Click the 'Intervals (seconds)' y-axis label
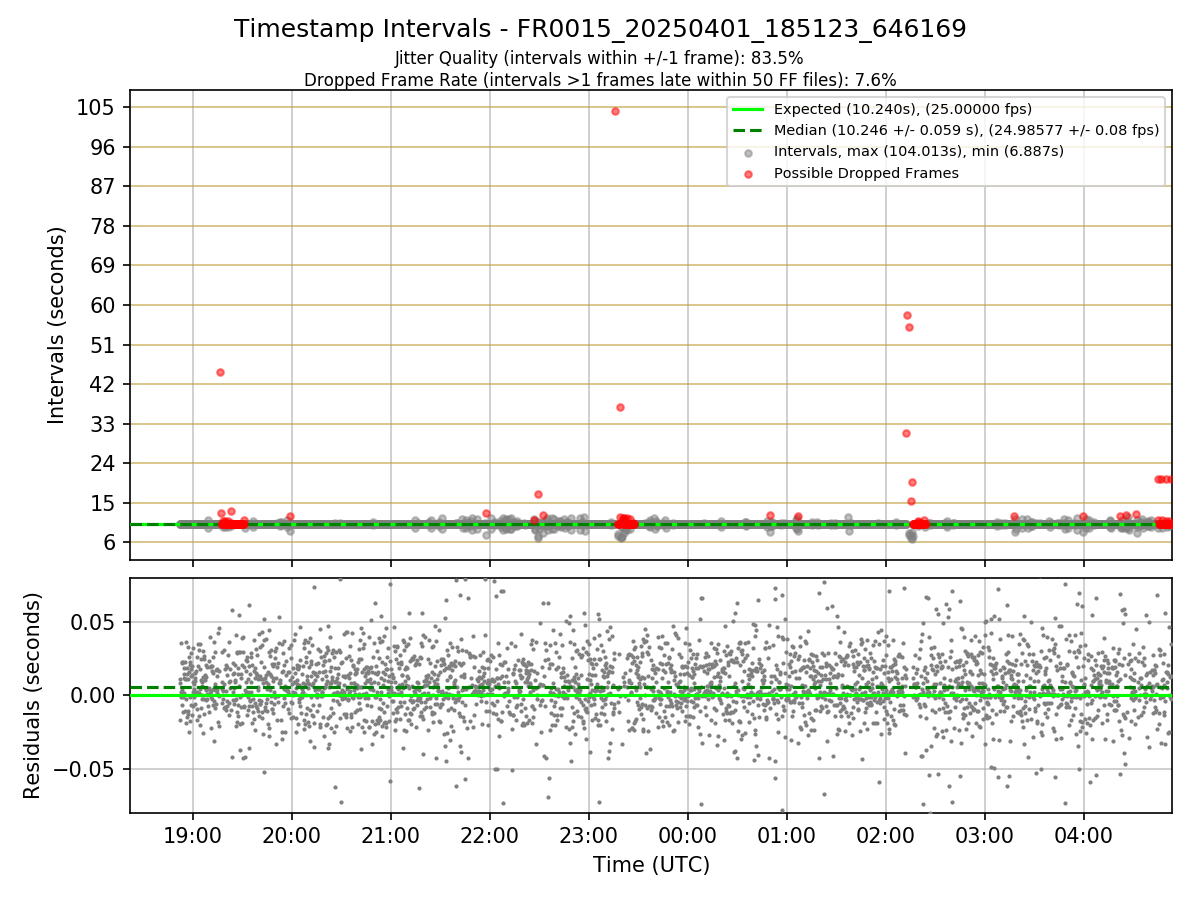Screen dimensions: 1200x900 click(x=57, y=325)
